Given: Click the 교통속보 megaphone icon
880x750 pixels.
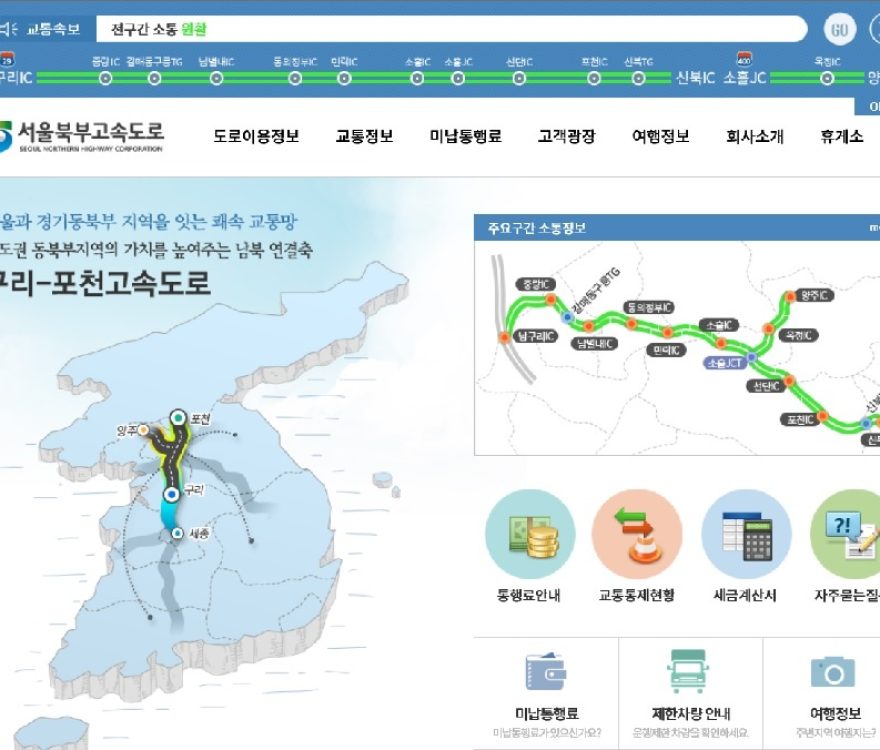Looking at the screenshot, I should click(x=8, y=29).
